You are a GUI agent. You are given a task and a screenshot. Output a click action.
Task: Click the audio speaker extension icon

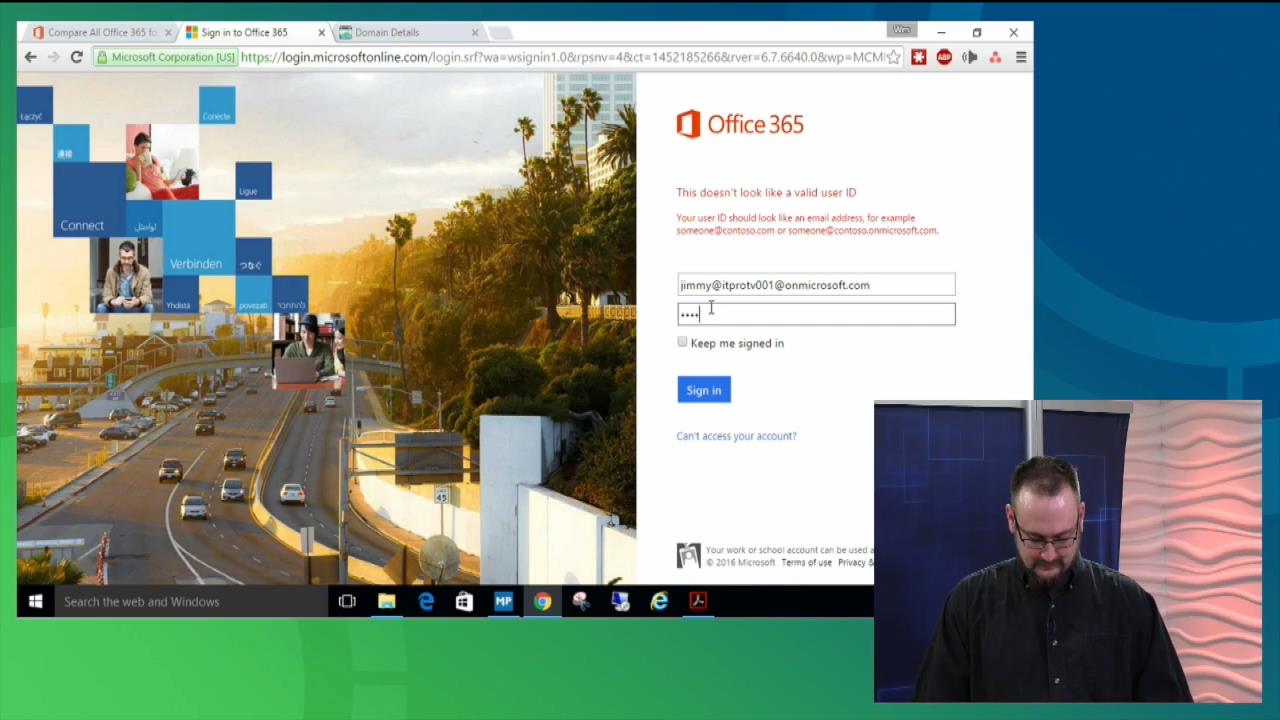(x=969, y=57)
